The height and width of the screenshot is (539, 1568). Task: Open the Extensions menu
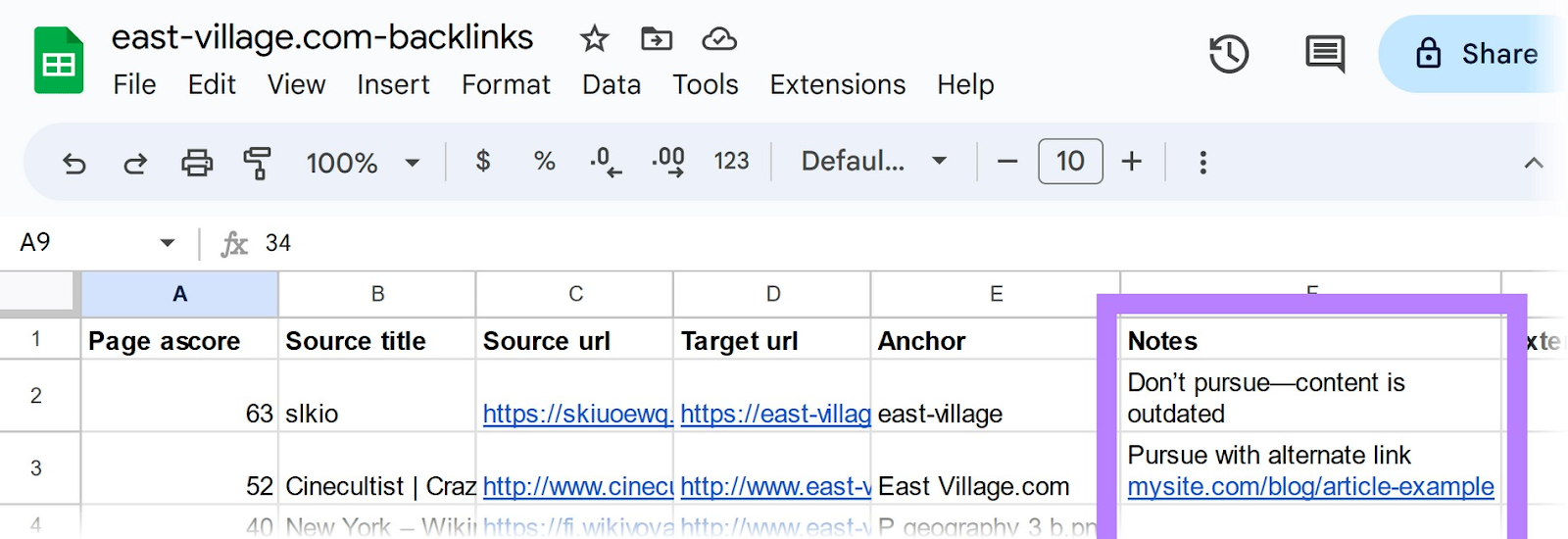837,85
